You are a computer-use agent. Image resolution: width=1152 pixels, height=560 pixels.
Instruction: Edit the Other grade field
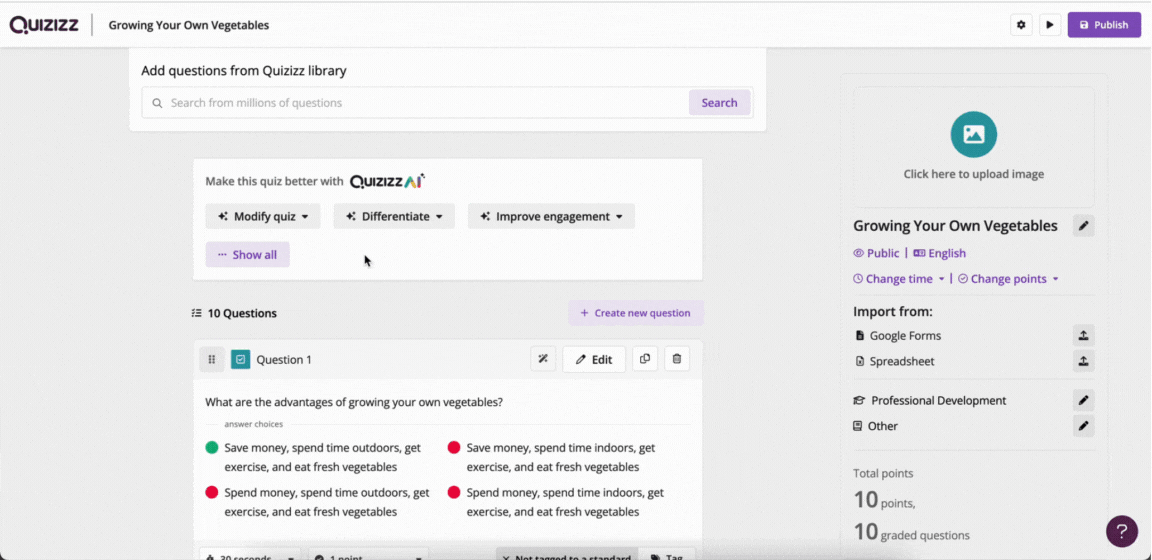click(1083, 426)
